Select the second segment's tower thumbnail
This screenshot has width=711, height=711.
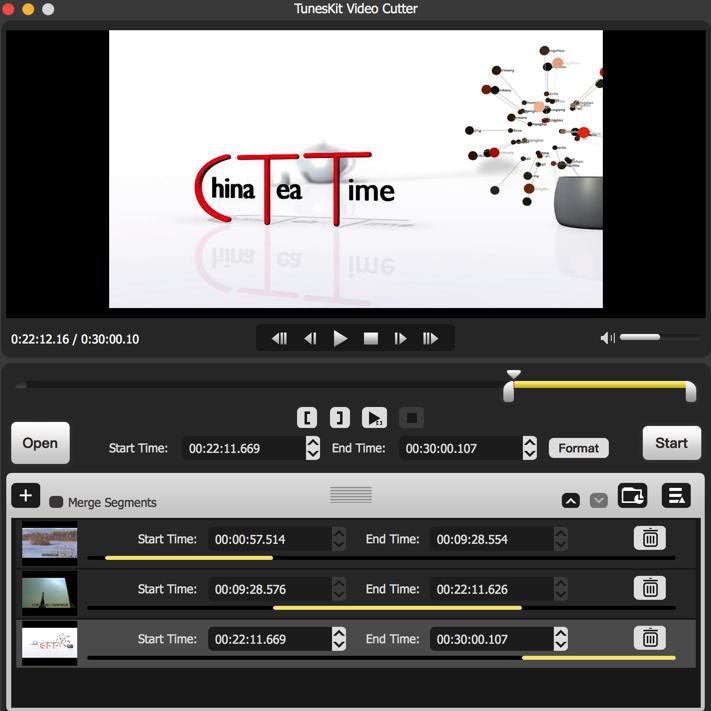click(x=49, y=593)
